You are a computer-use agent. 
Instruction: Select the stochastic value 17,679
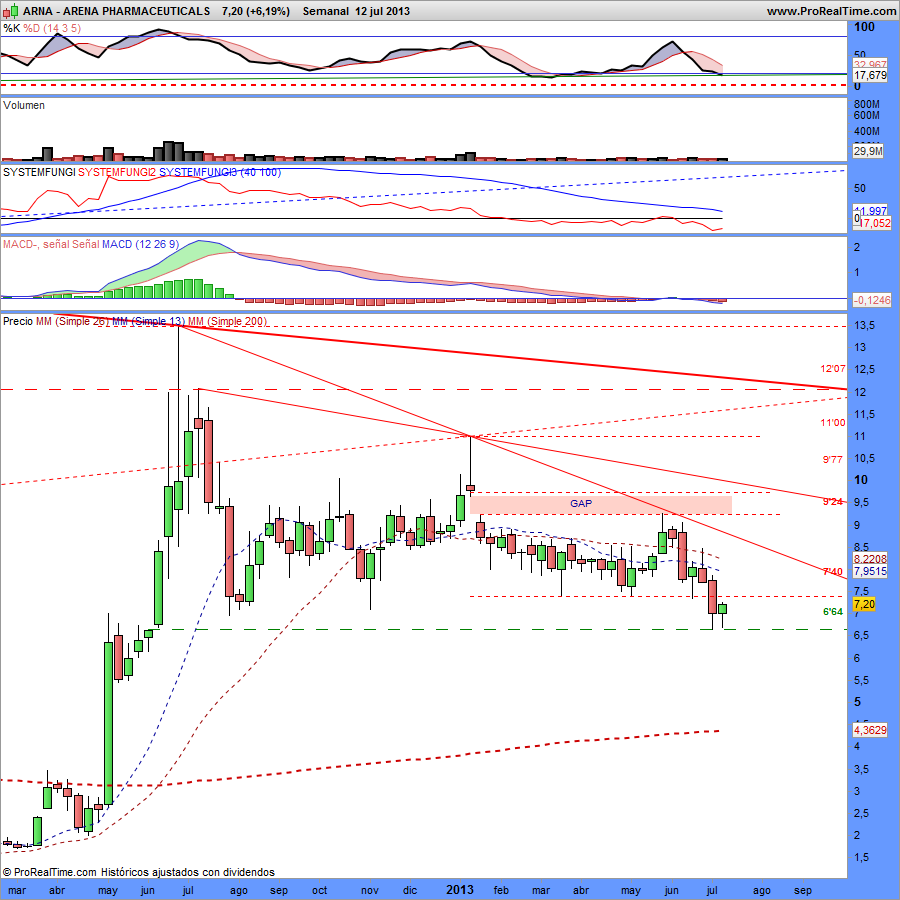tap(870, 75)
